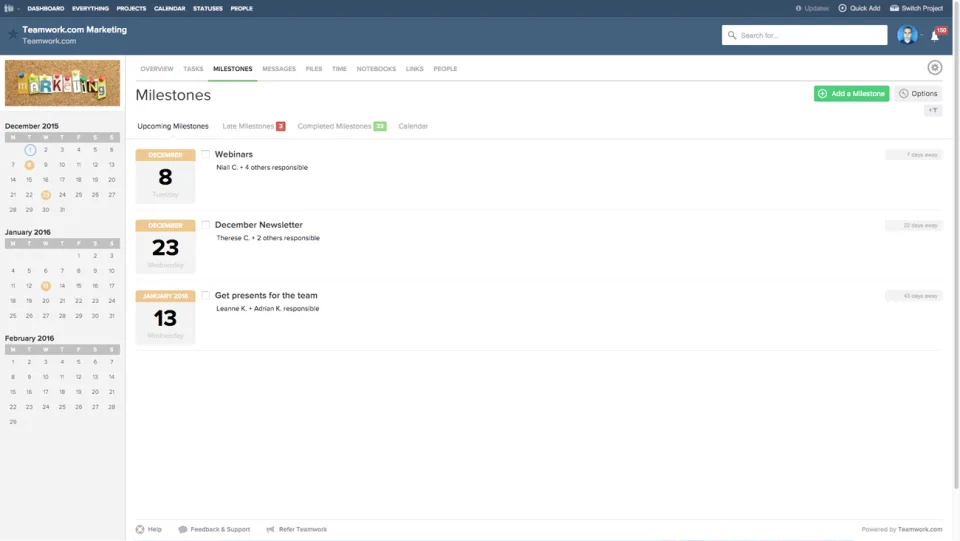Click the Switch Project icon
The image size is (960, 541).
[x=894, y=9]
